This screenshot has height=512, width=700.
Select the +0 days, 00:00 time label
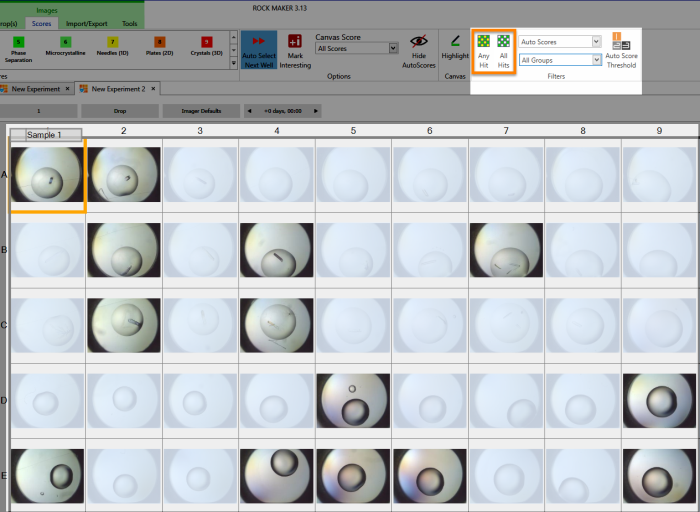coord(283,111)
